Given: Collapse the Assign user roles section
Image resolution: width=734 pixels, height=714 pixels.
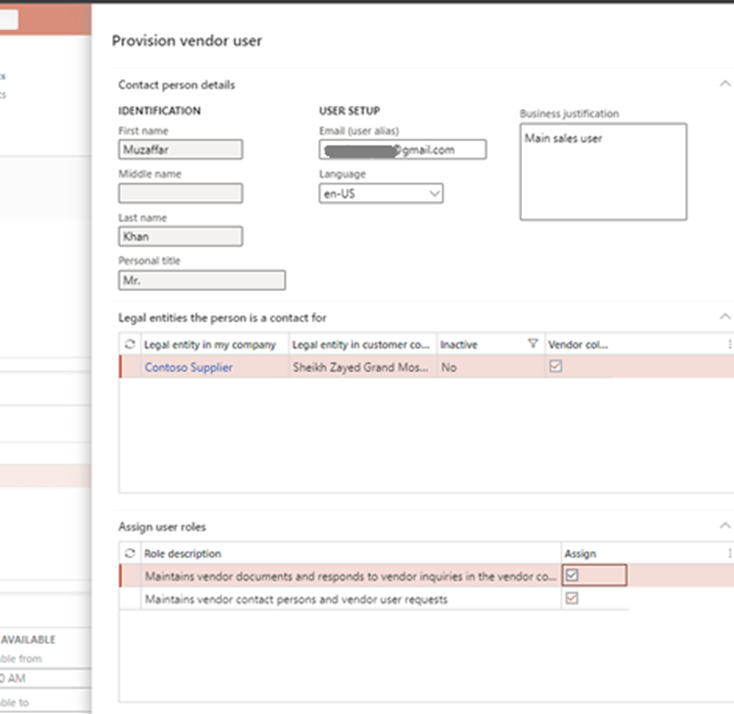Looking at the screenshot, I should (725, 526).
